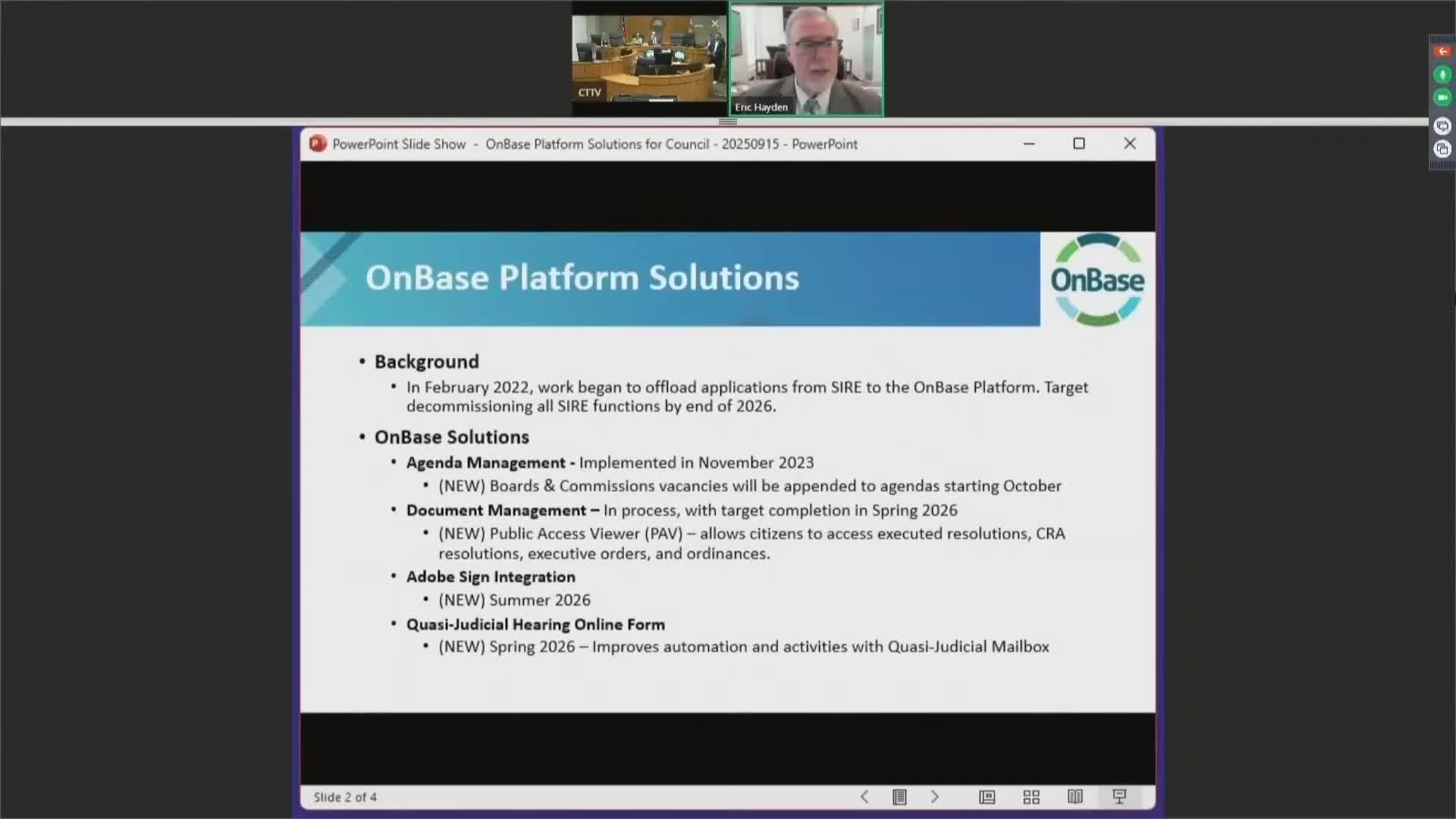Switch to Normal view icon
The height and width of the screenshot is (819, 1456).
click(x=987, y=797)
